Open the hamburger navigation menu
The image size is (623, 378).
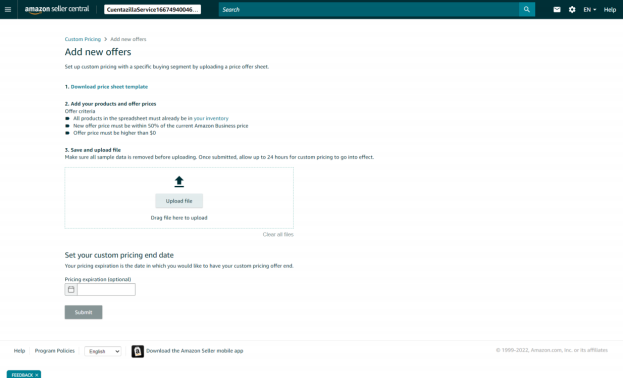coord(8,10)
